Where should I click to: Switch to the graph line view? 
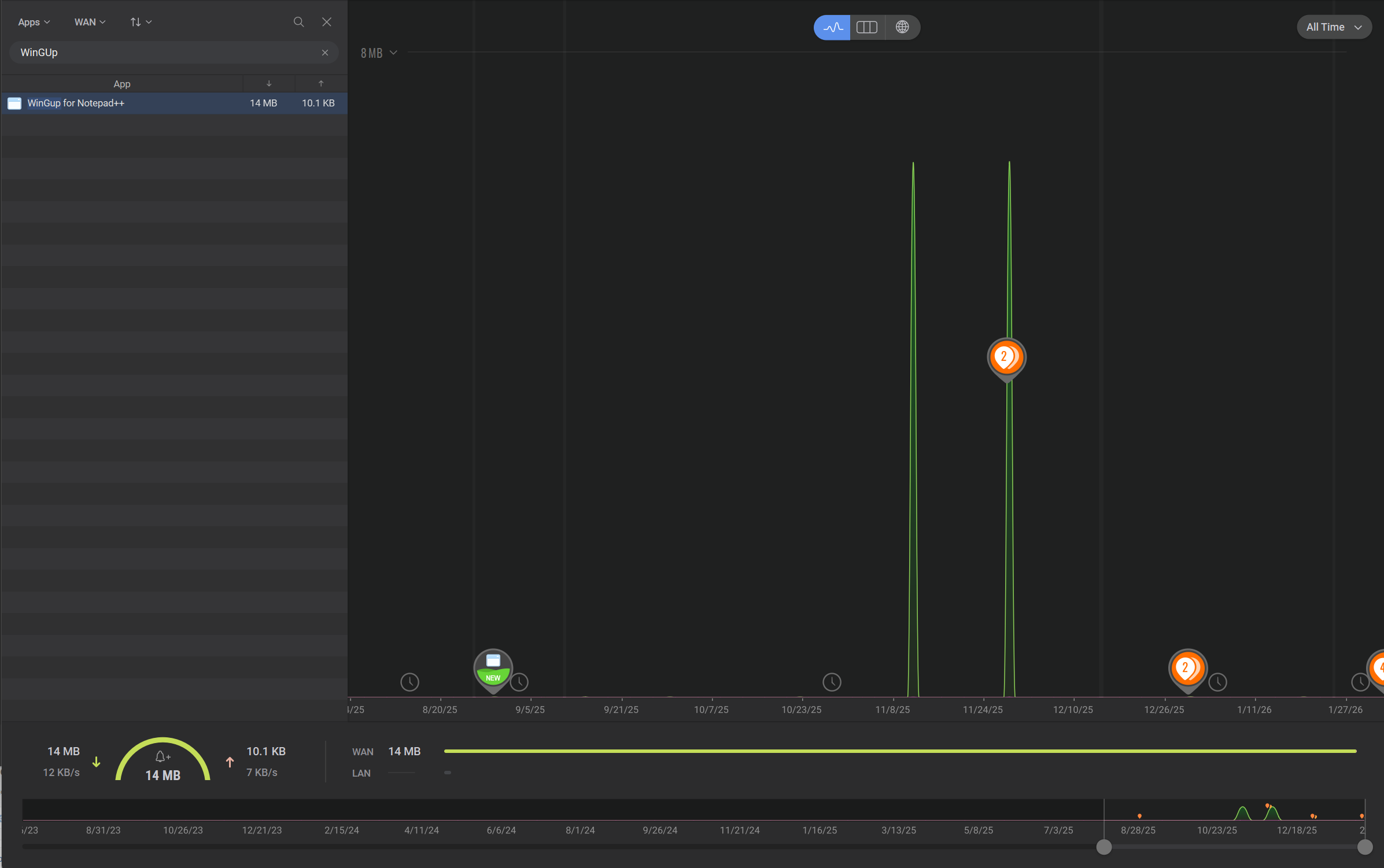tap(832, 27)
